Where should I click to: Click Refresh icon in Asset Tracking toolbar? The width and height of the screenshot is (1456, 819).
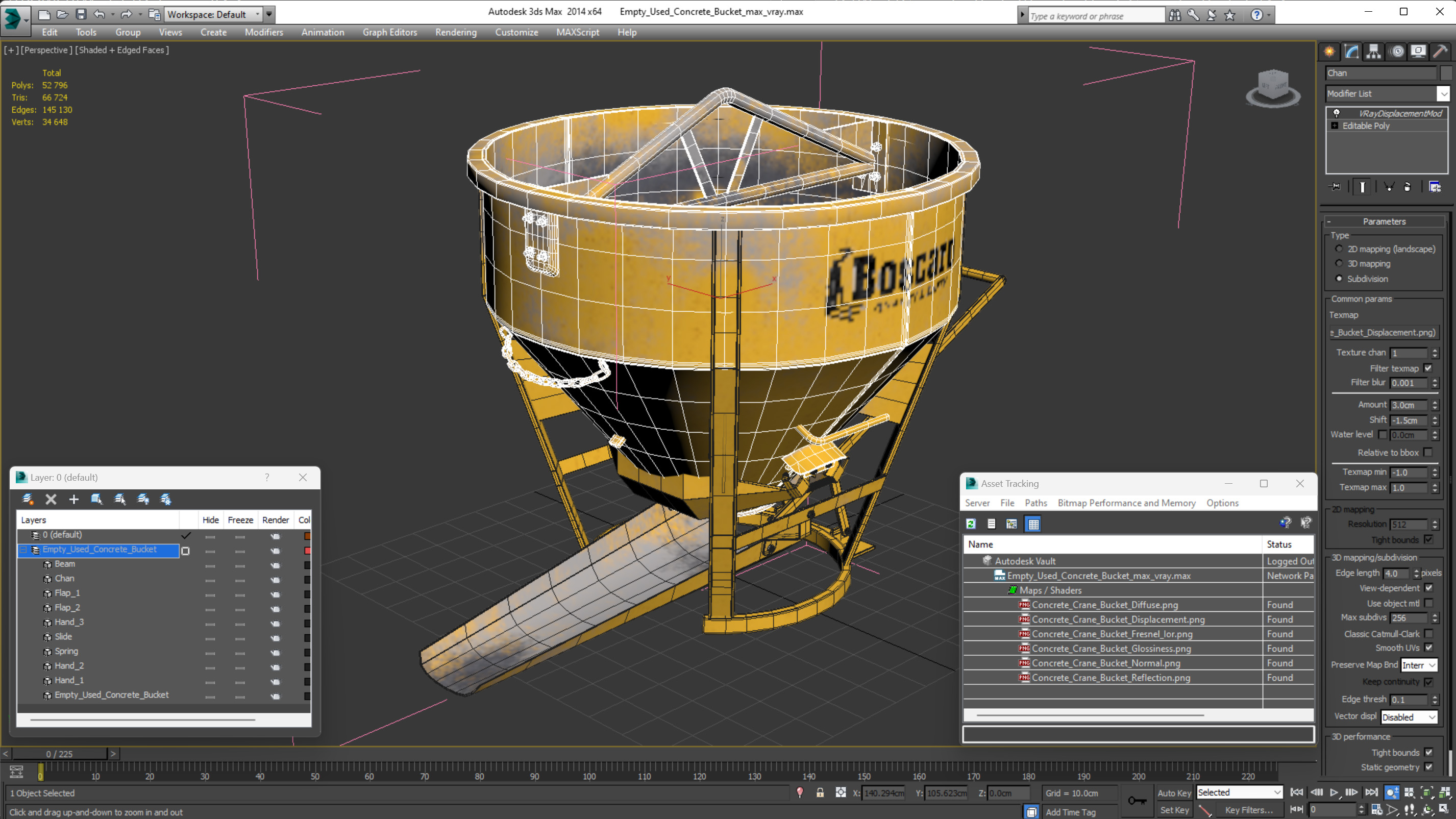tap(971, 524)
